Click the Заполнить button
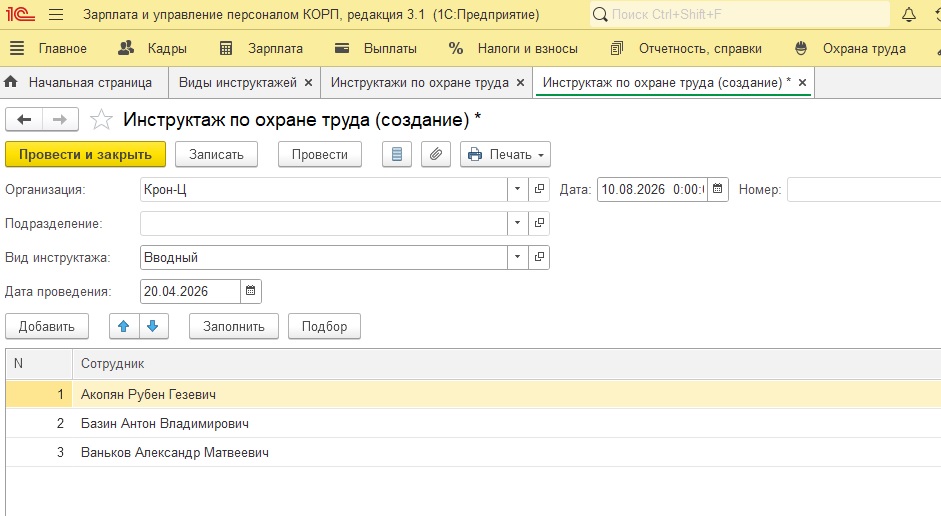This screenshot has height=516, width=941. pyautogui.click(x=233, y=326)
